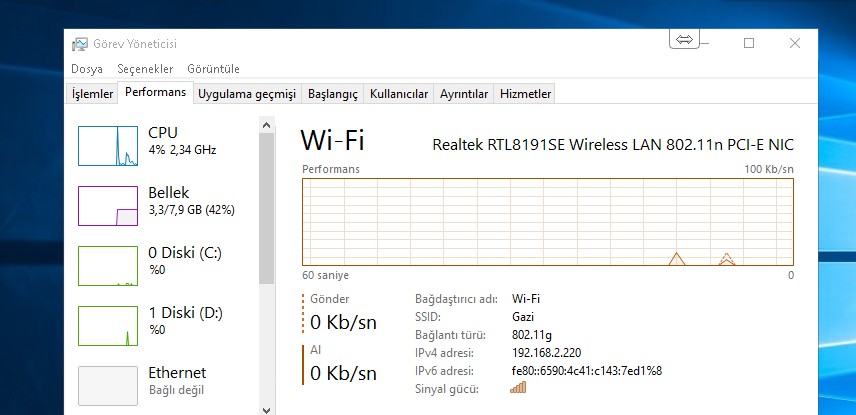
Task: Open the Dosya menu
Action: coord(87,69)
